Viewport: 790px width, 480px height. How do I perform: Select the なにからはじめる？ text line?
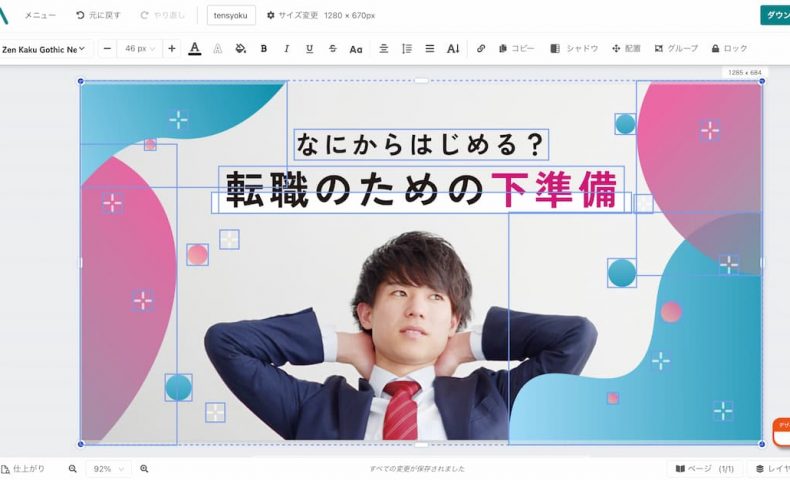click(x=421, y=145)
